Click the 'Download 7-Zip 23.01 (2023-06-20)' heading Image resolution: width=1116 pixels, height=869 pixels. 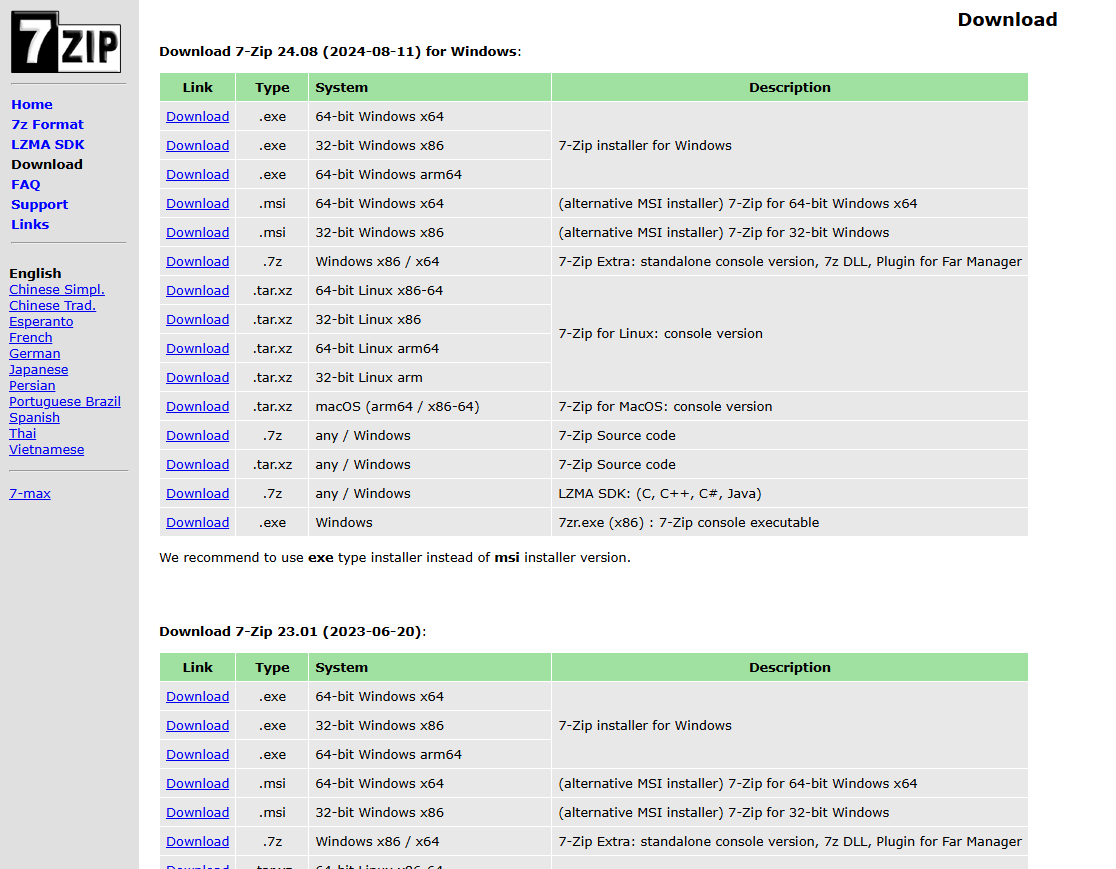coord(293,632)
